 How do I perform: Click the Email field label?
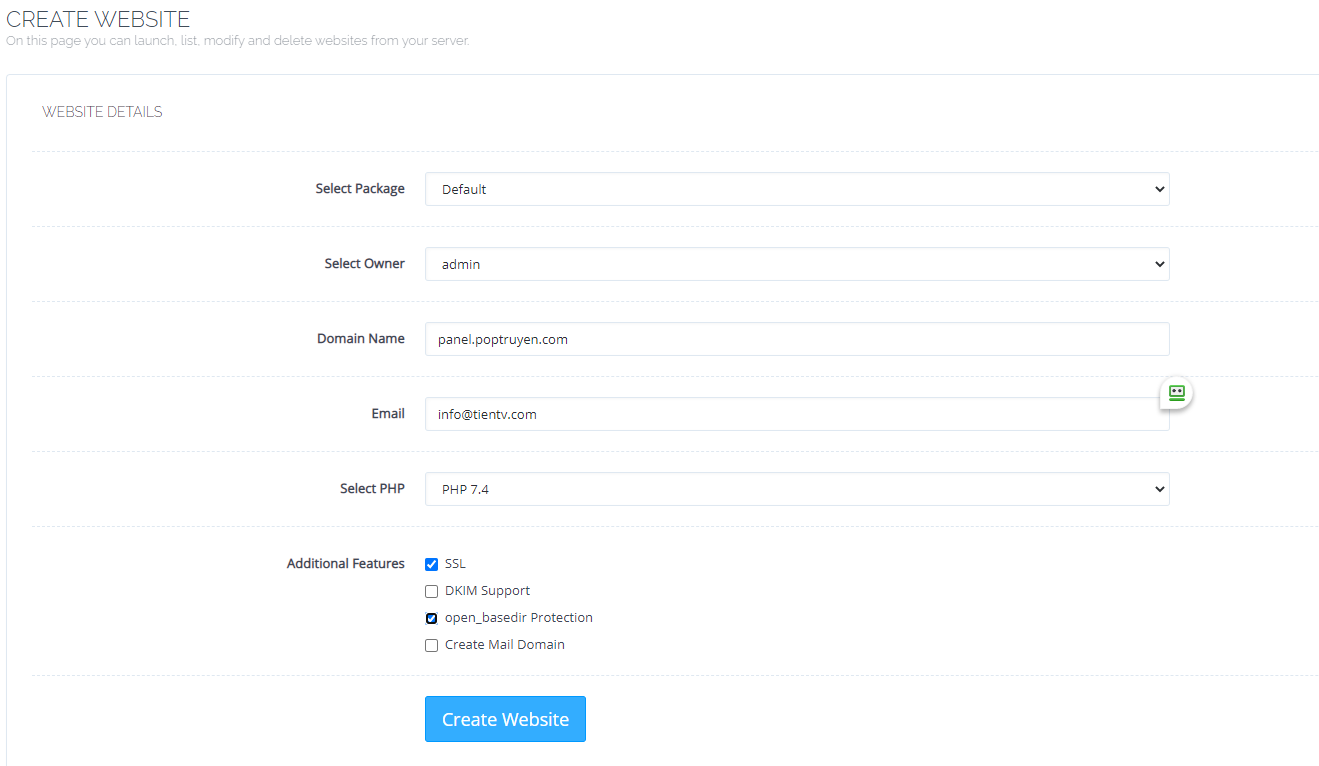pos(388,413)
